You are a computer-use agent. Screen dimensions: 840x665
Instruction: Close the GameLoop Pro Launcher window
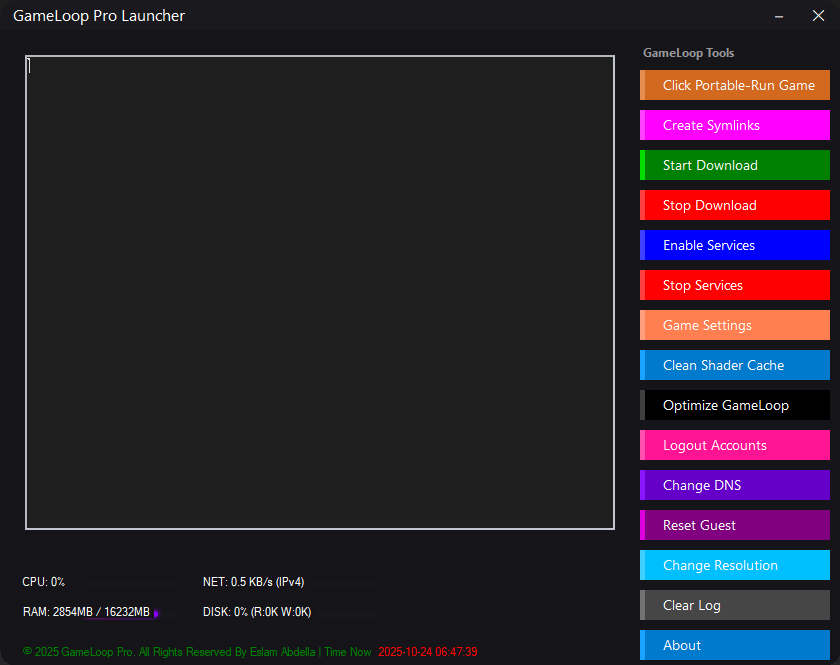tap(818, 16)
